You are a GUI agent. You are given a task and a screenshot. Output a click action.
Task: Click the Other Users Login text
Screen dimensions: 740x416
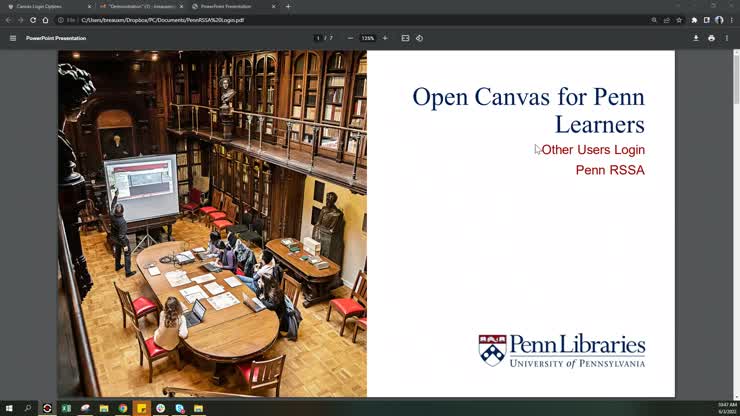pos(592,150)
